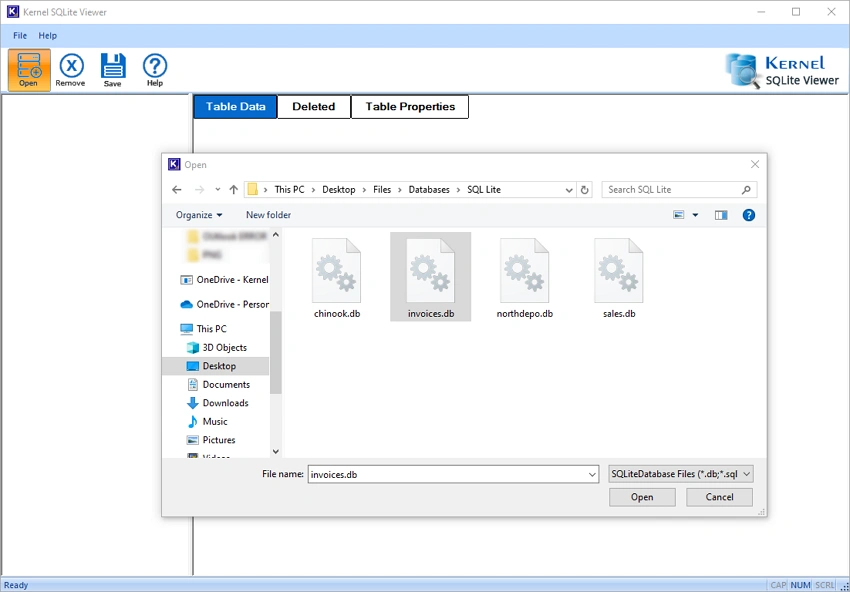Click the search magnifier icon
Viewport: 850px width, 592px height.
click(746, 190)
